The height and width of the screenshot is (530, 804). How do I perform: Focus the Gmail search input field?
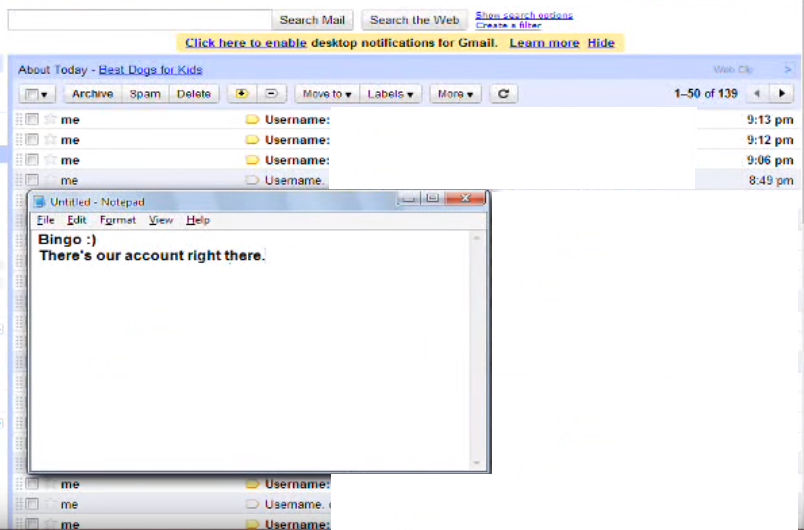[x=139, y=20]
